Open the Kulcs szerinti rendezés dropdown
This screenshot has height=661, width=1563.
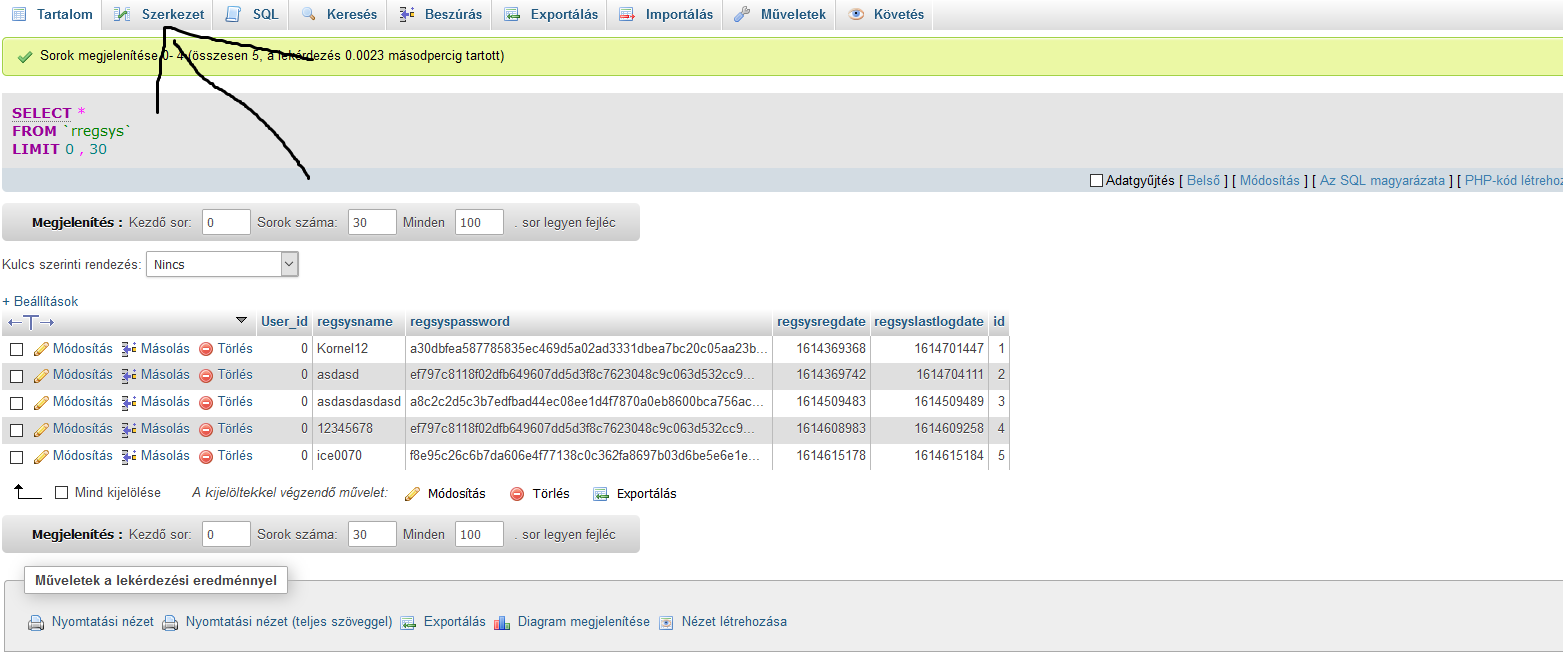[222, 264]
